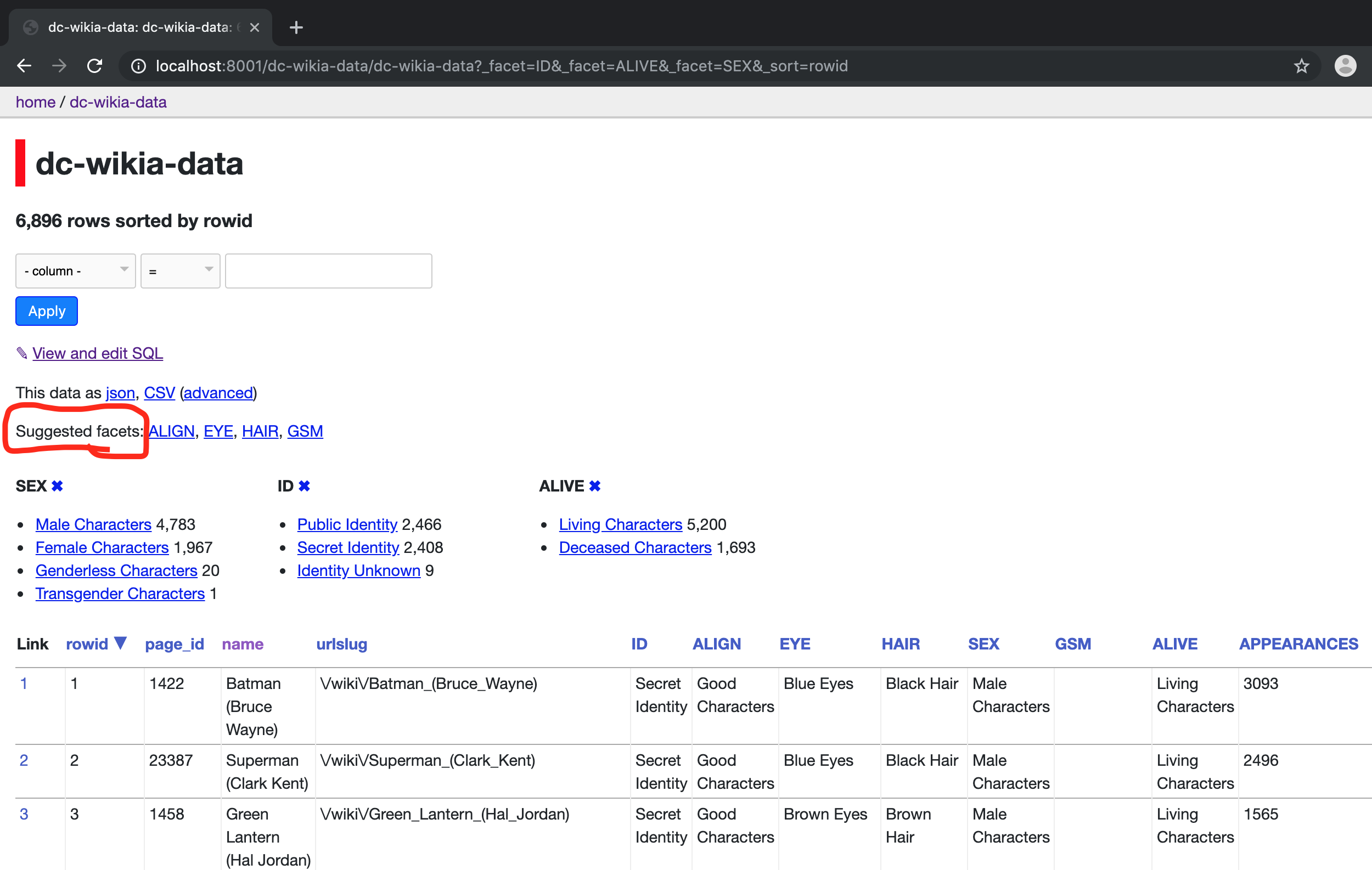This screenshot has width=1372, height=870.
Task: Remove the ID facet with its X
Action: tap(304, 485)
